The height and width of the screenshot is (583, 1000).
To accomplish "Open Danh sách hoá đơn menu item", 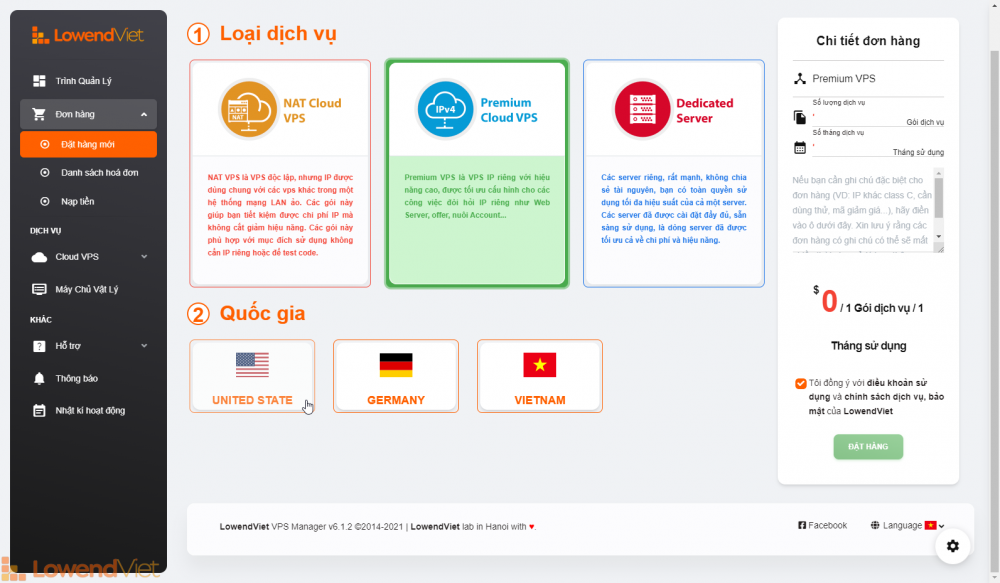I will tap(88, 173).
